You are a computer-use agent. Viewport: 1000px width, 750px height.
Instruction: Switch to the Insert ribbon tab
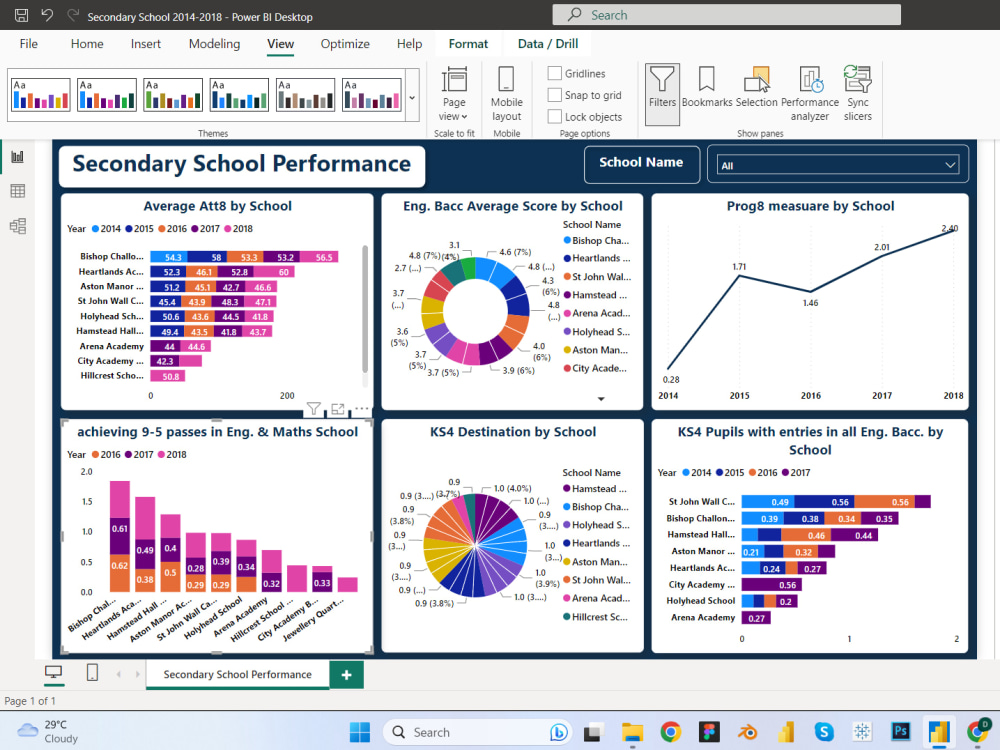pos(145,44)
